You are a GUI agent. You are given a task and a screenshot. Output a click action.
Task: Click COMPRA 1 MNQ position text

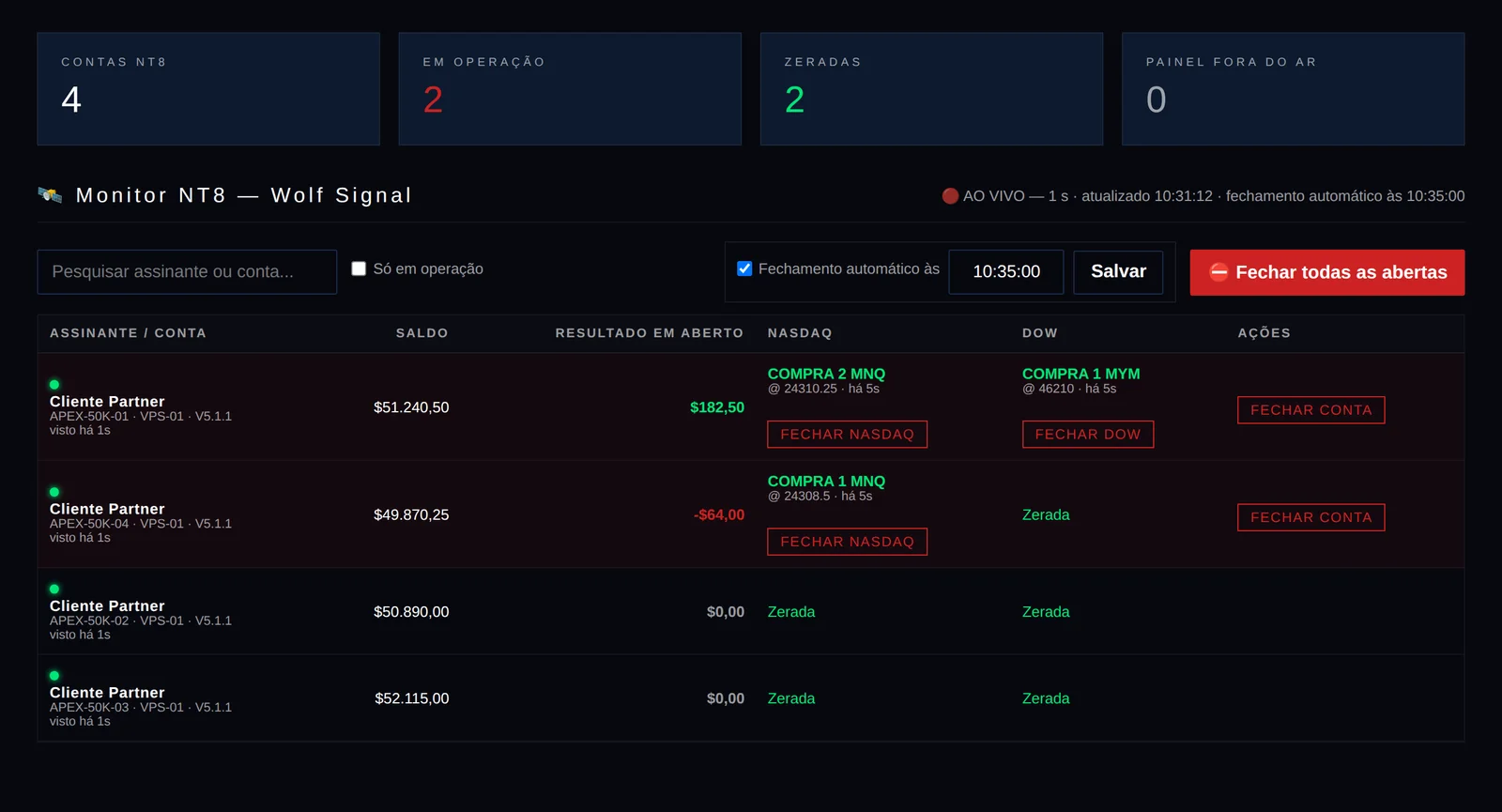coord(826,481)
